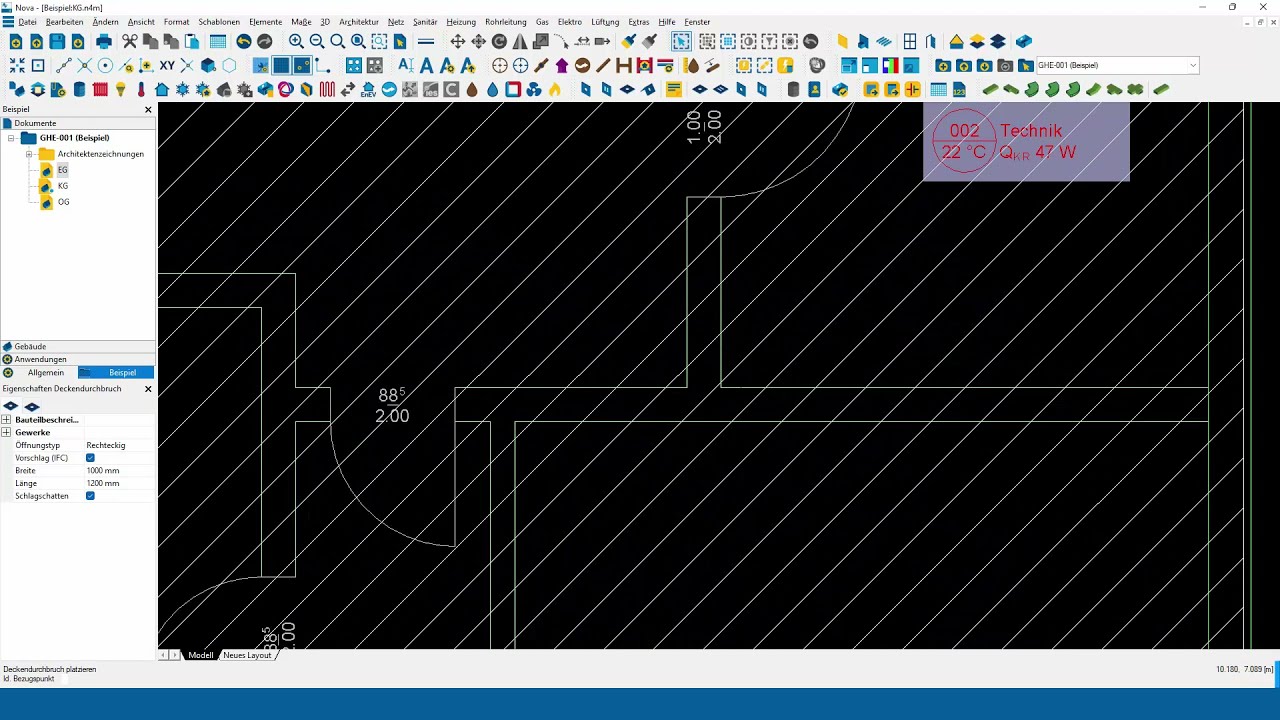This screenshot has width=1280, height=720.
Task: Open the Lüftung menu
Action: [x=605, y=22]
